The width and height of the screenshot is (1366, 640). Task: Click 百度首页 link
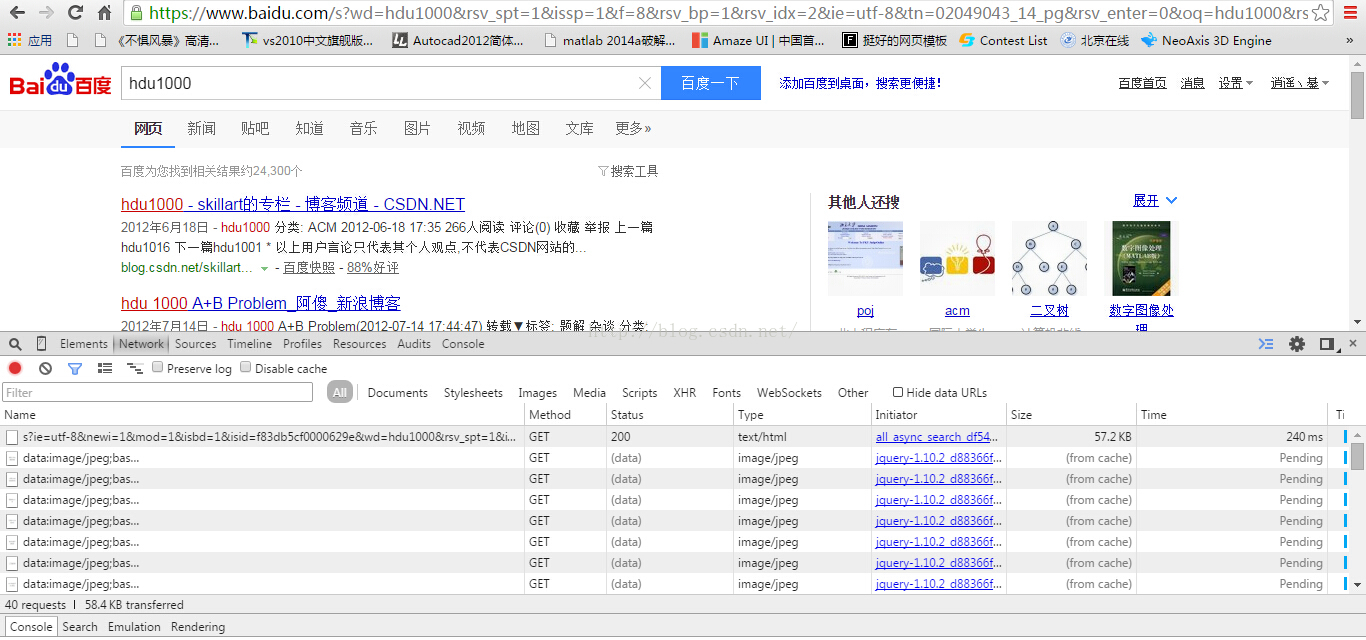[x=1142, y=83]
